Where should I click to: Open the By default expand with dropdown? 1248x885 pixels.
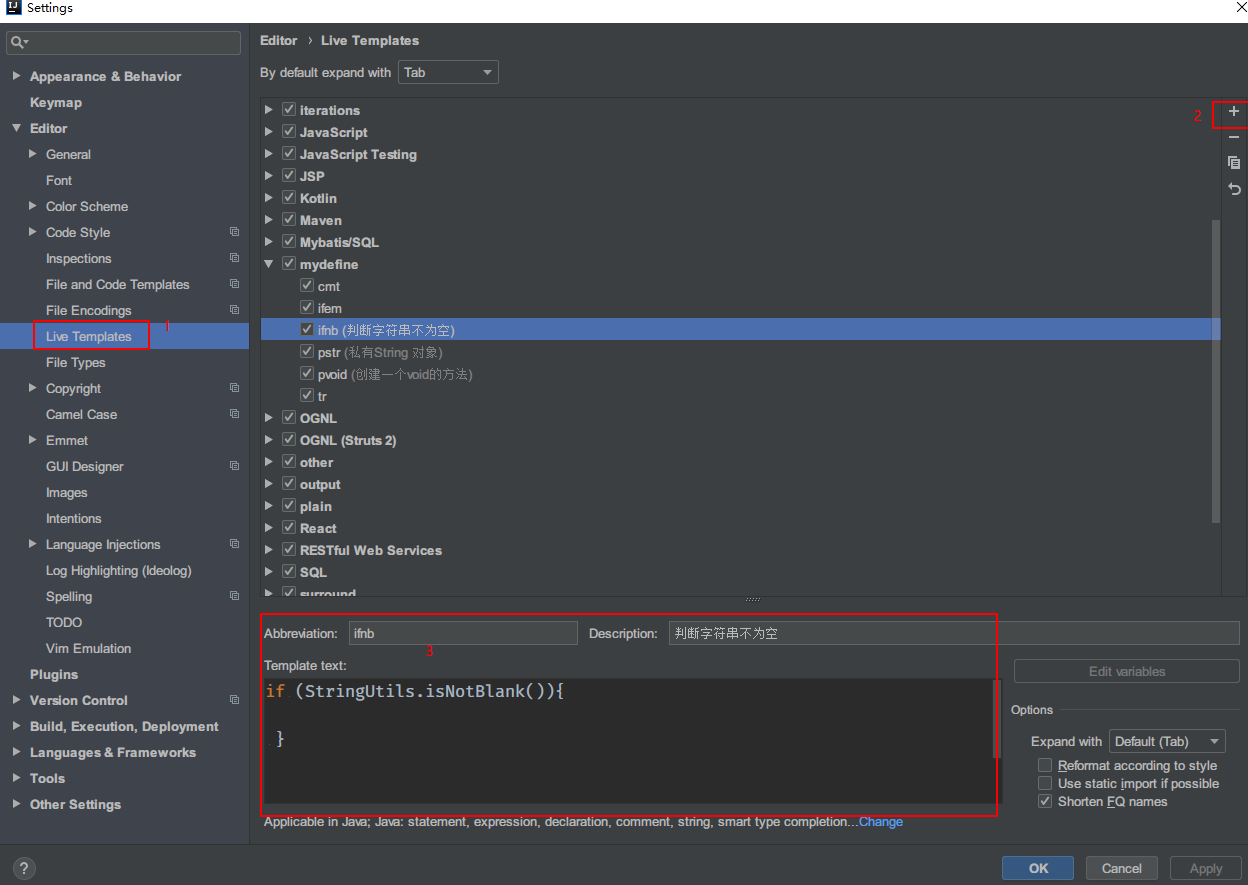tap(448, 73)
